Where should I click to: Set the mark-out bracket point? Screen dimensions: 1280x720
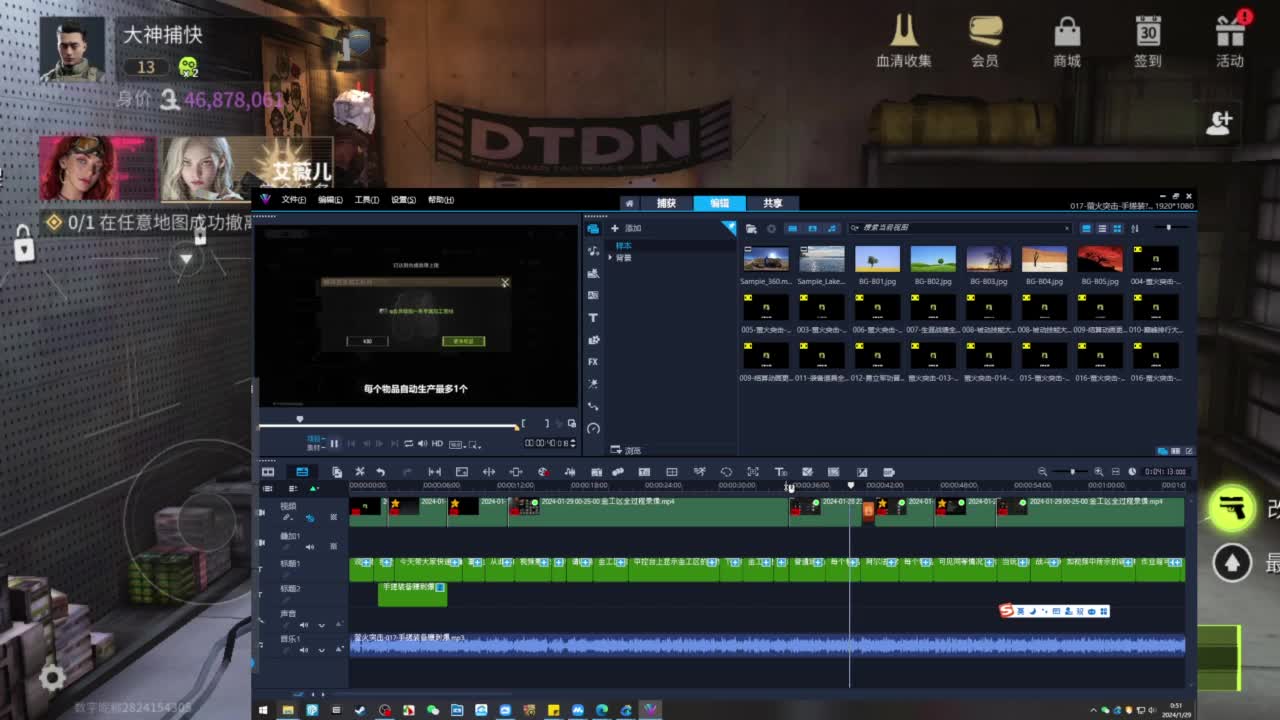pos(547,424)
